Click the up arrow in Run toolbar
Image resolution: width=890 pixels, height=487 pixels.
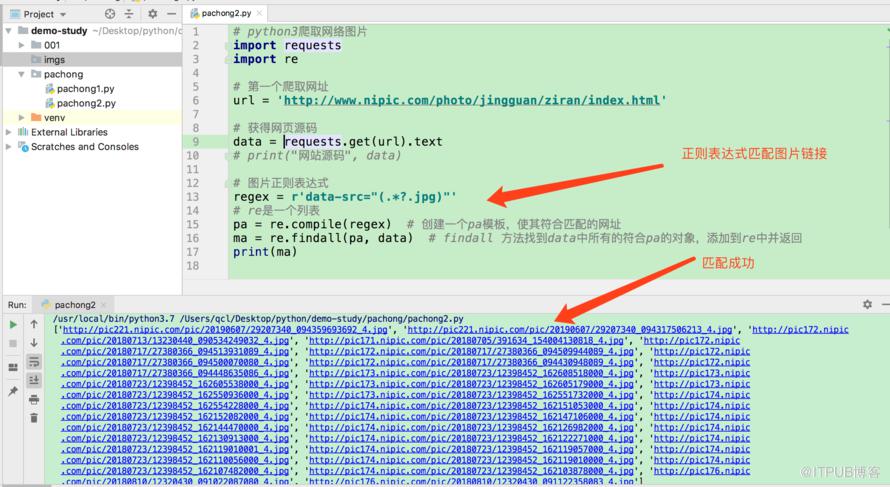[34, 324]
